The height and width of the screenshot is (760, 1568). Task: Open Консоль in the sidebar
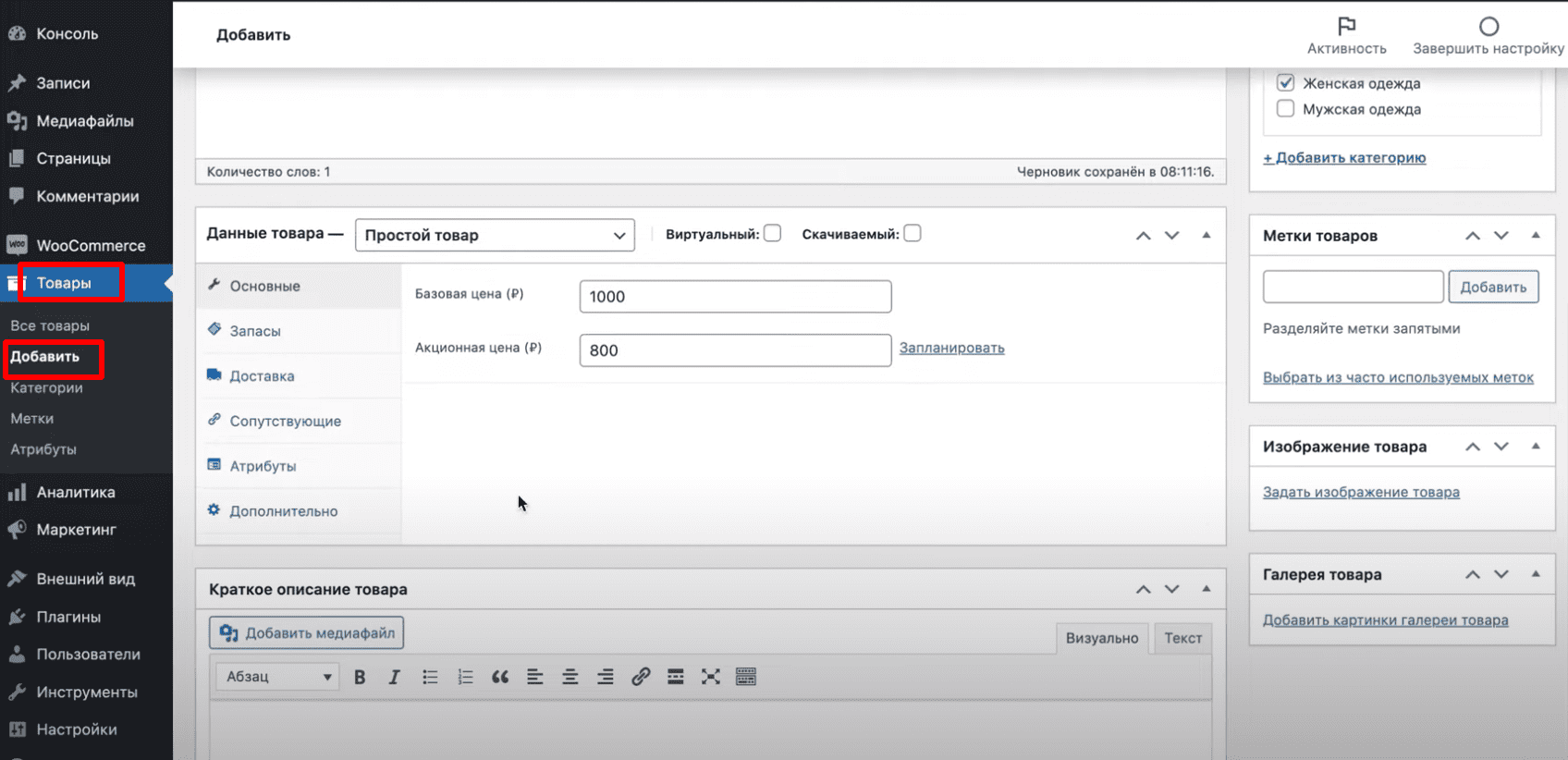click(x=67, y=33)
